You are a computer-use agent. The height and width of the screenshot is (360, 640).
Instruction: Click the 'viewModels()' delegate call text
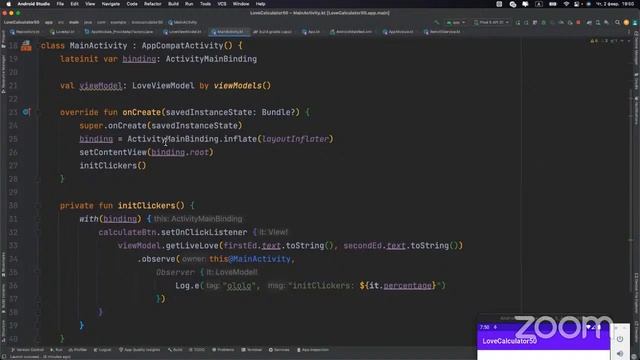tap(242, 86)
